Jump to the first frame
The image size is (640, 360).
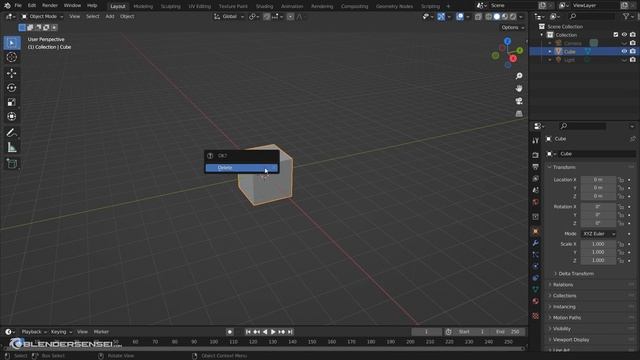[248, 332]
